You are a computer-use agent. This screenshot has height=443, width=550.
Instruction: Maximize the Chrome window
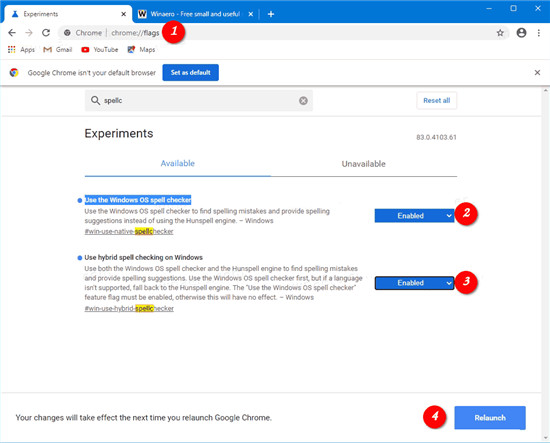pyautogui.click(x=513, y=8)
